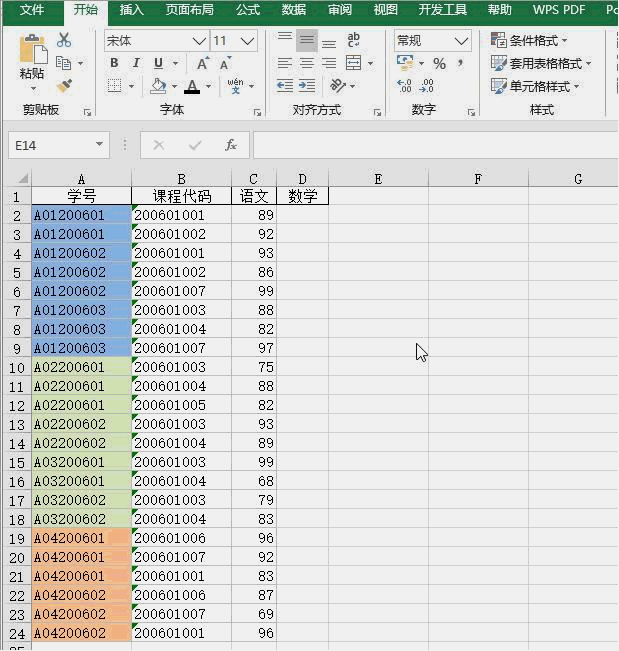Align cell text right

click(x=329, y=63)
